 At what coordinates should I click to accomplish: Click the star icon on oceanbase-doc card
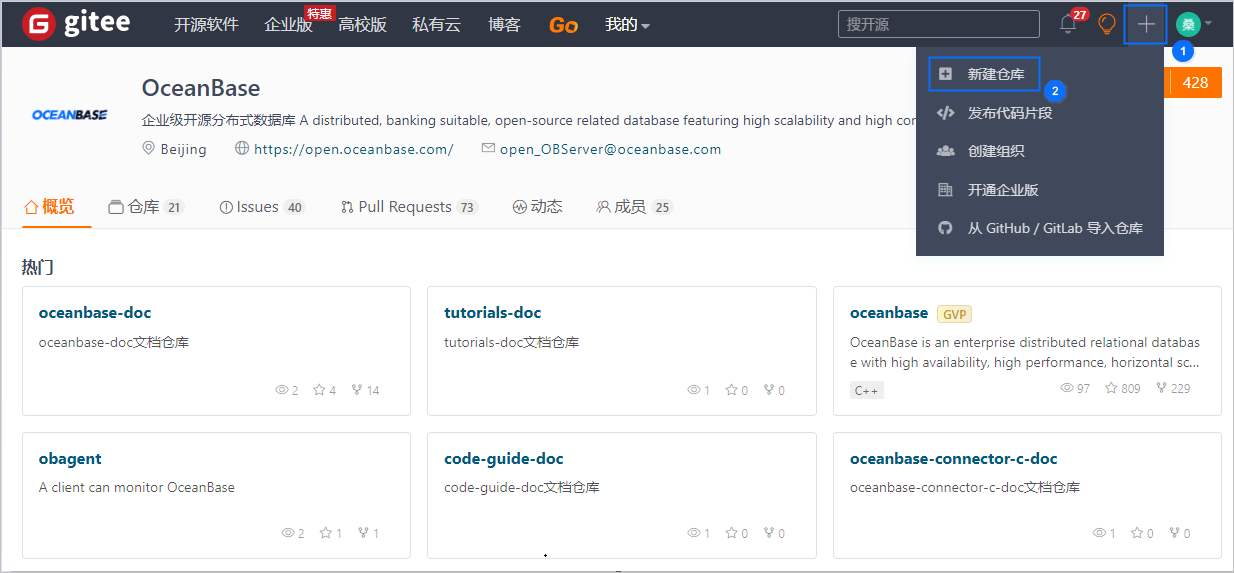click(320, 390)
